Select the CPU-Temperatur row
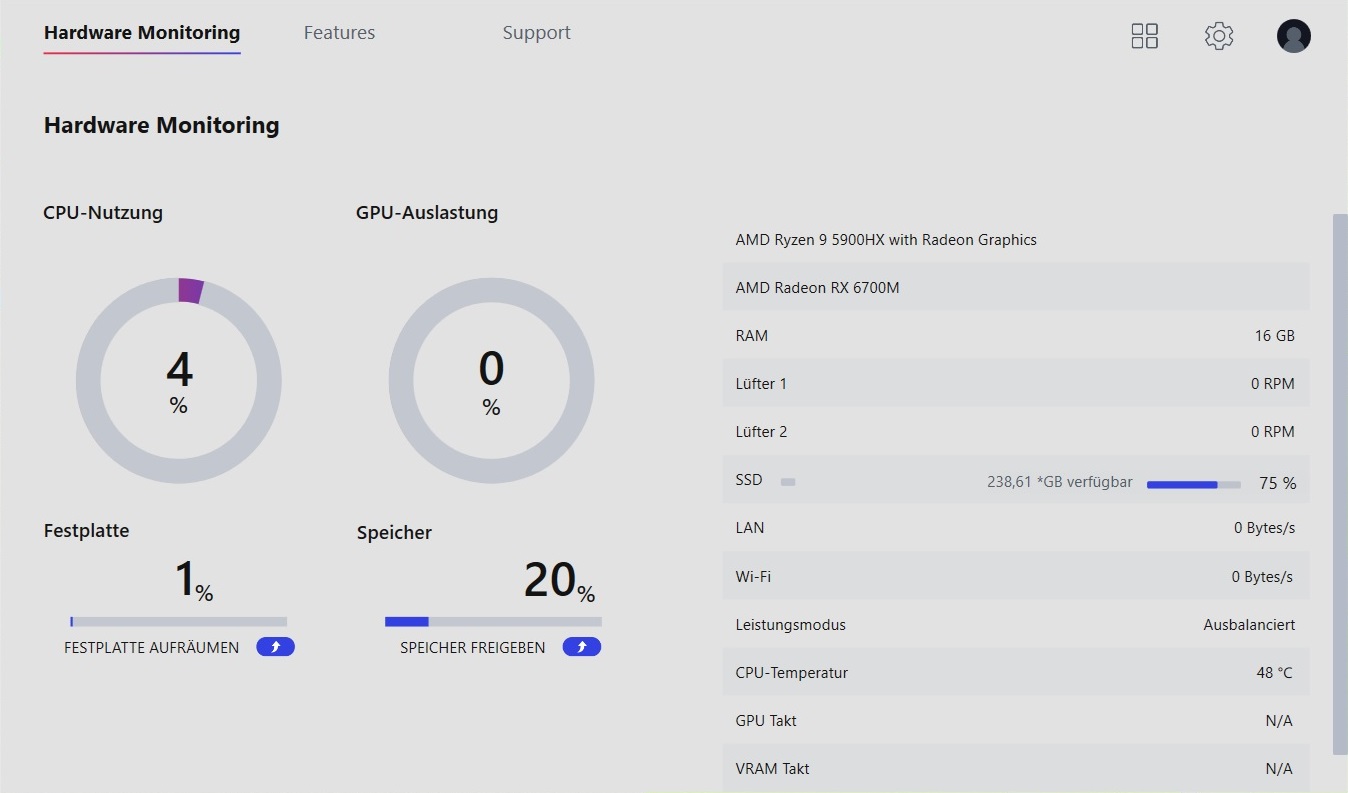This screenshot has height=793, width=1348. pyautogui.click(x=1015, y=673)
